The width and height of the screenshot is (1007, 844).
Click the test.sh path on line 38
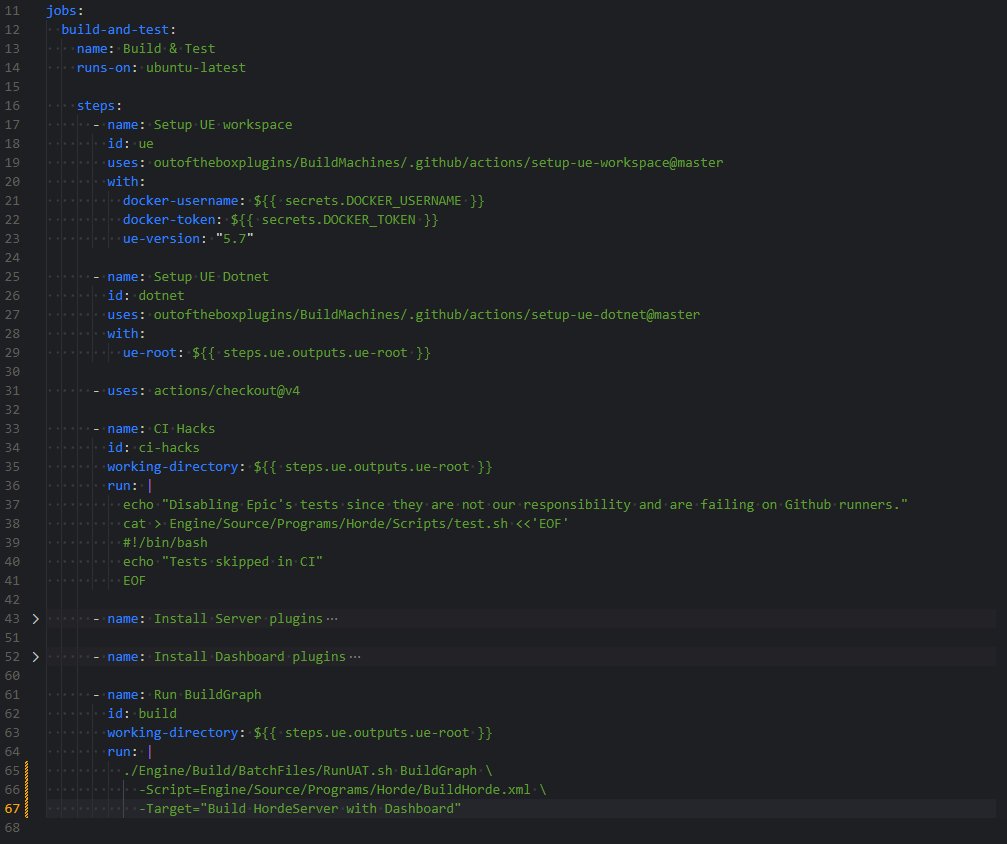coord(338,523)
